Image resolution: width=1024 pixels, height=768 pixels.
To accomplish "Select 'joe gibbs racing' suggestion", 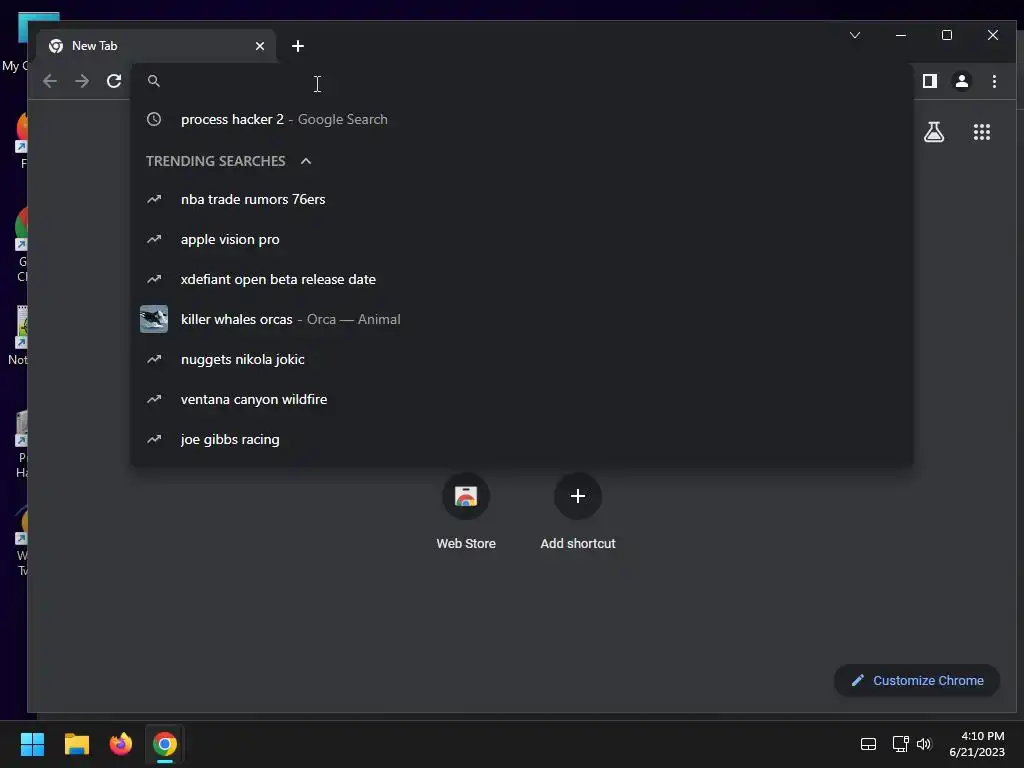I will pos(522,439).
